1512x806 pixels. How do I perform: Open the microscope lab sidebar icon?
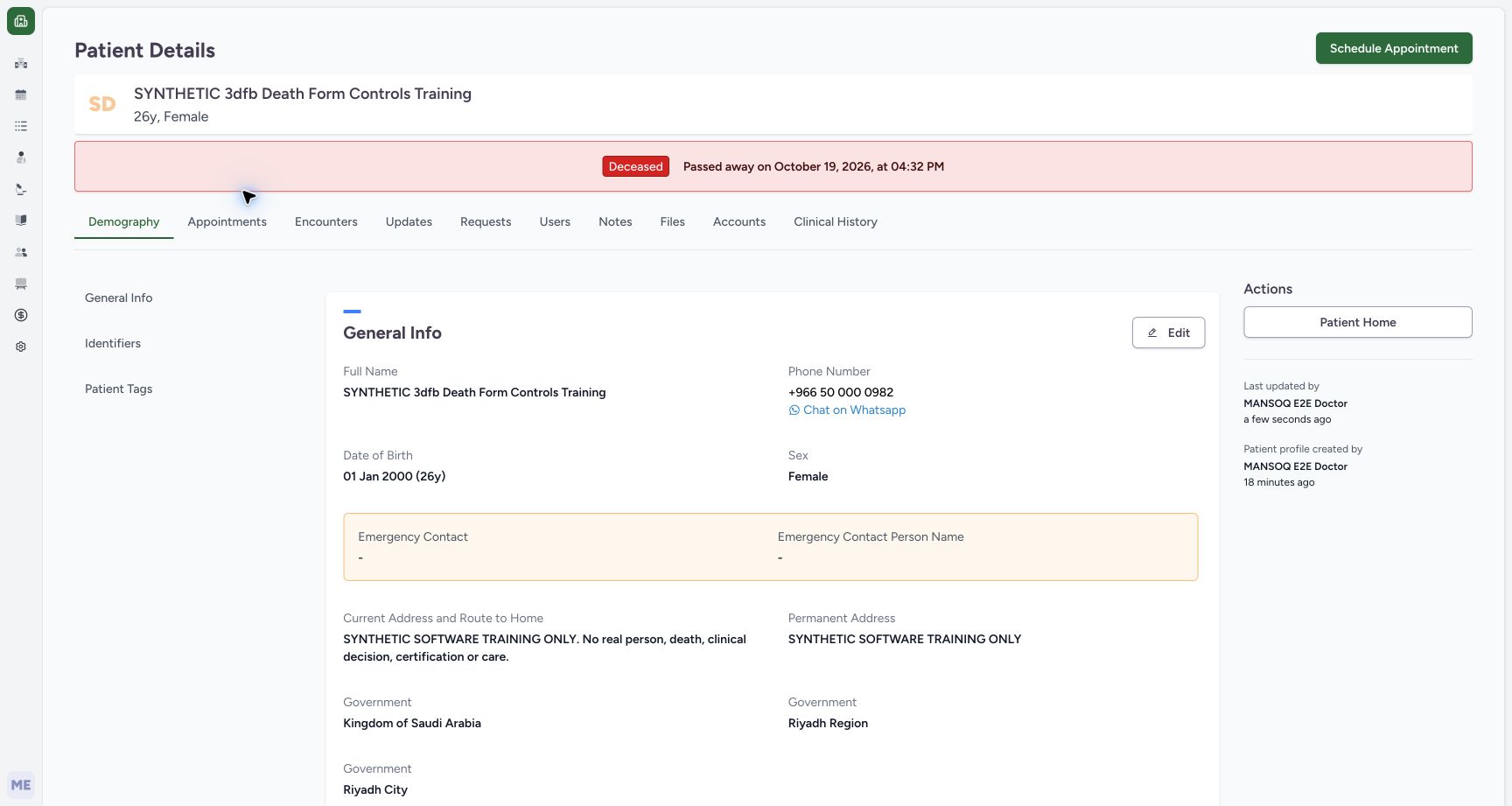click(21, 189)
